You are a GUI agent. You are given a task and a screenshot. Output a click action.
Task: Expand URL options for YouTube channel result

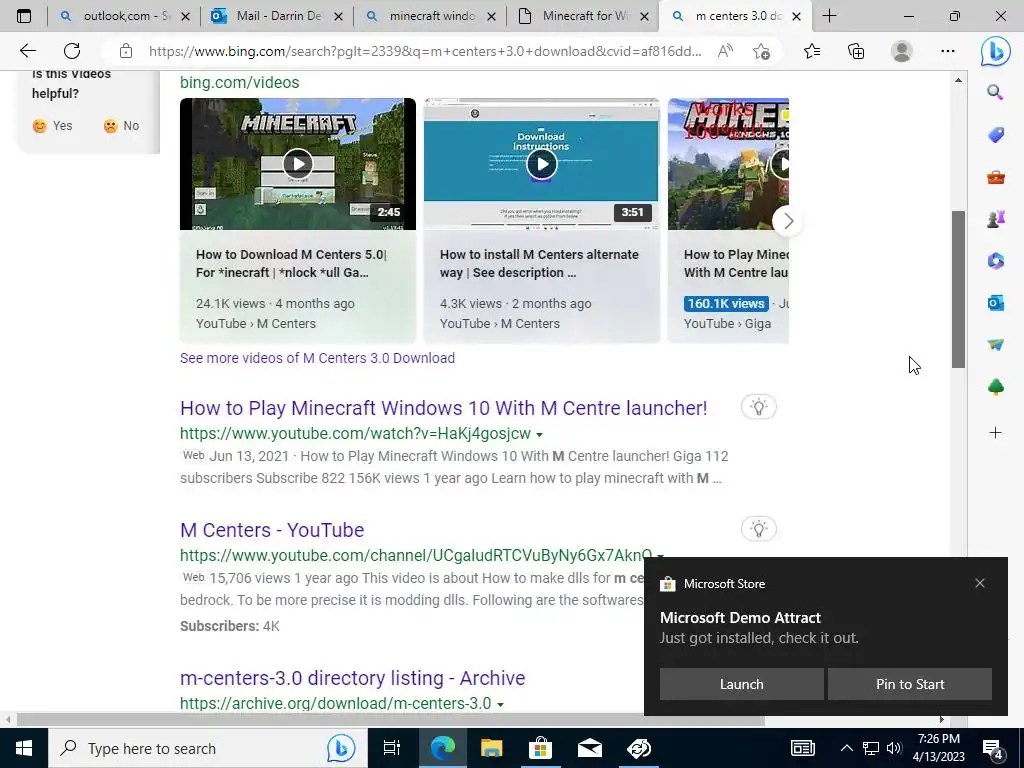pos(660,556)
